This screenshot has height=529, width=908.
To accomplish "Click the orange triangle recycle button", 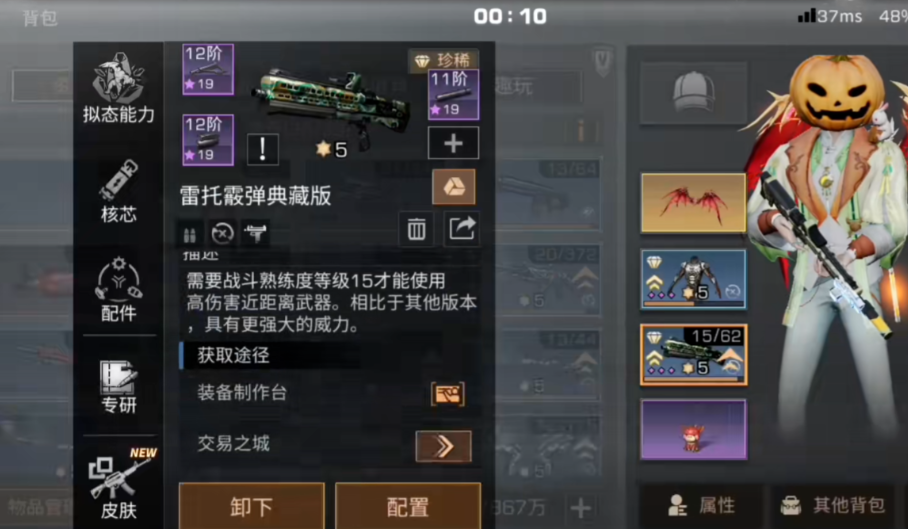I will 454,187.
